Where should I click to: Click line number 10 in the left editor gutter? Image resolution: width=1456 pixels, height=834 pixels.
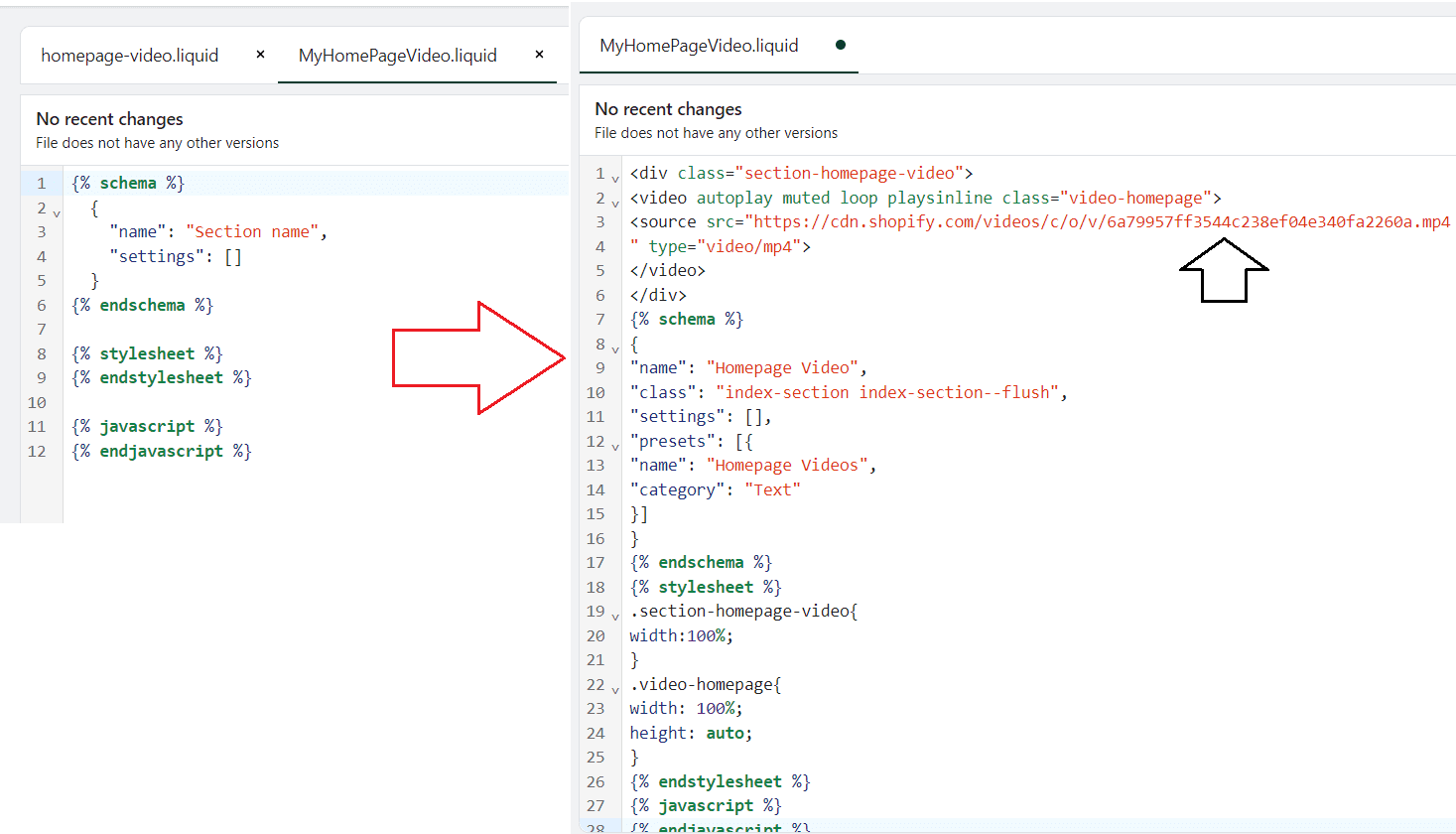[37, 402]
